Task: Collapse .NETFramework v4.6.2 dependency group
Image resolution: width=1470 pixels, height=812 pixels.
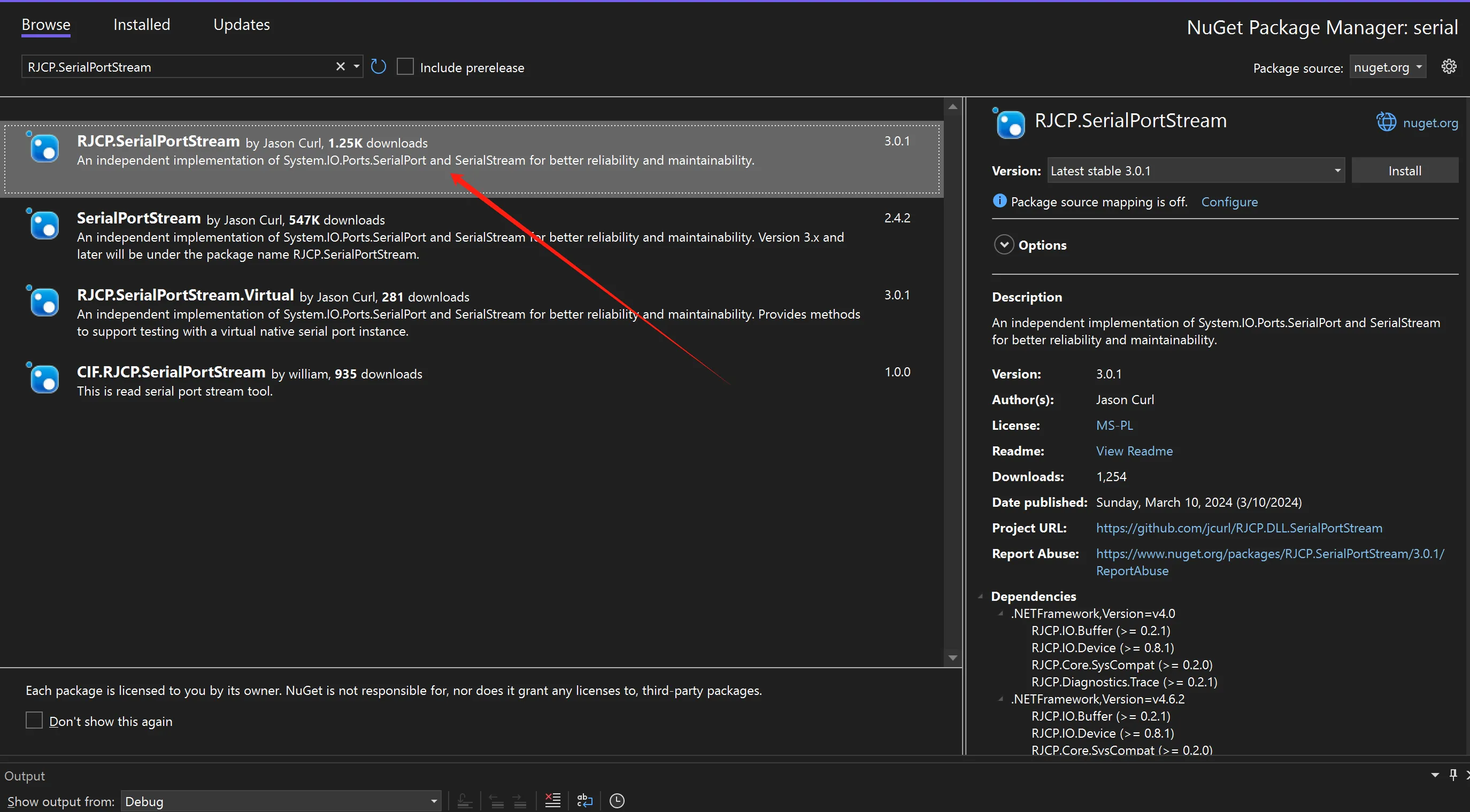Action: 1000,700
